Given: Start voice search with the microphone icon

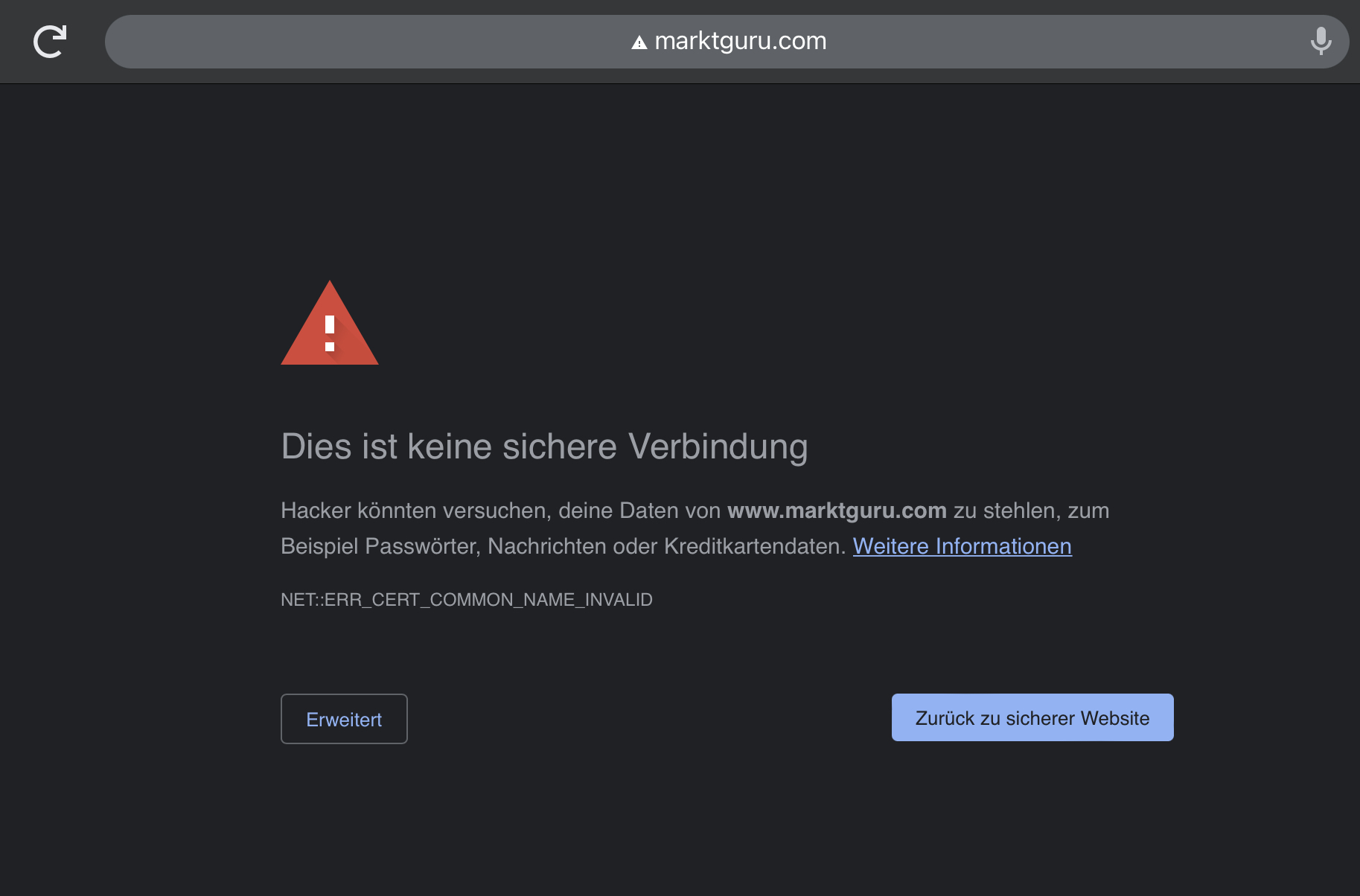Looking at the screenshot, I should 1321,42.
